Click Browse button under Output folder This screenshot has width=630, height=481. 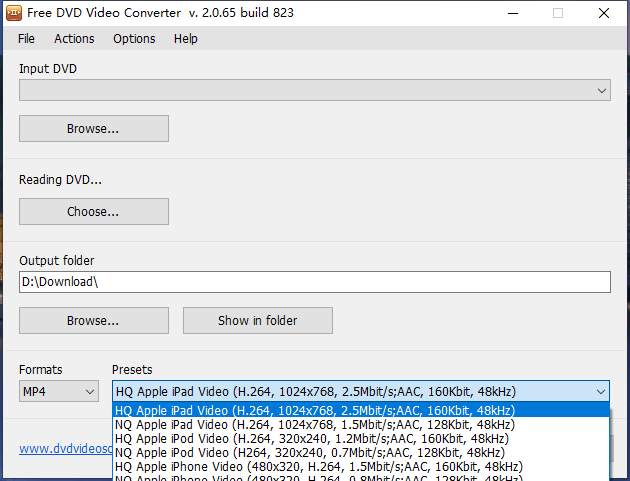[x=94, y=321]
